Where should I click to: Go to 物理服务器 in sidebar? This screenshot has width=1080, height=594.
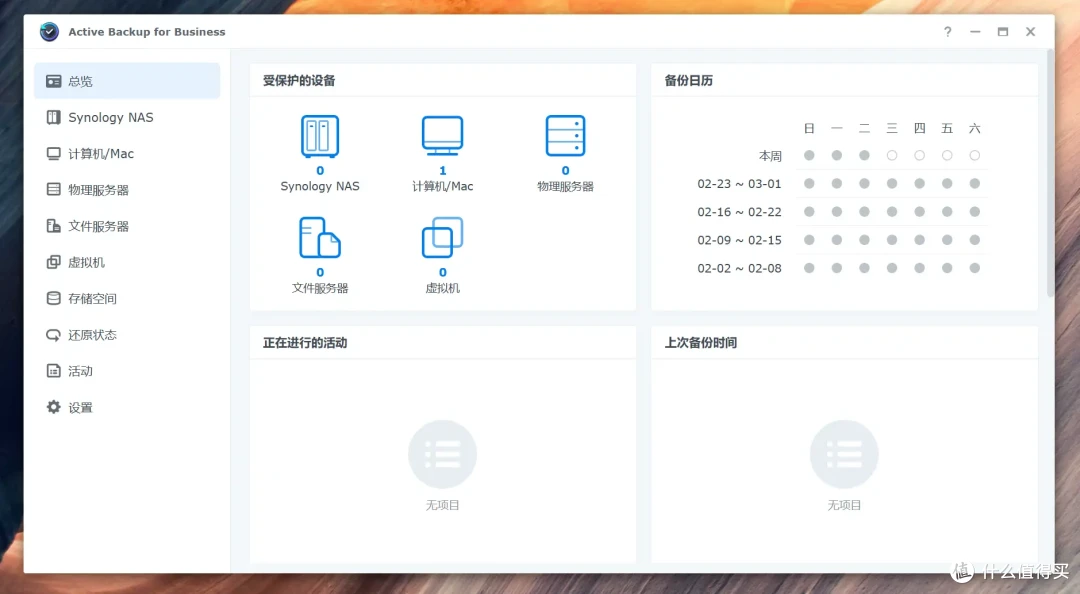click(x=127, y=190)
